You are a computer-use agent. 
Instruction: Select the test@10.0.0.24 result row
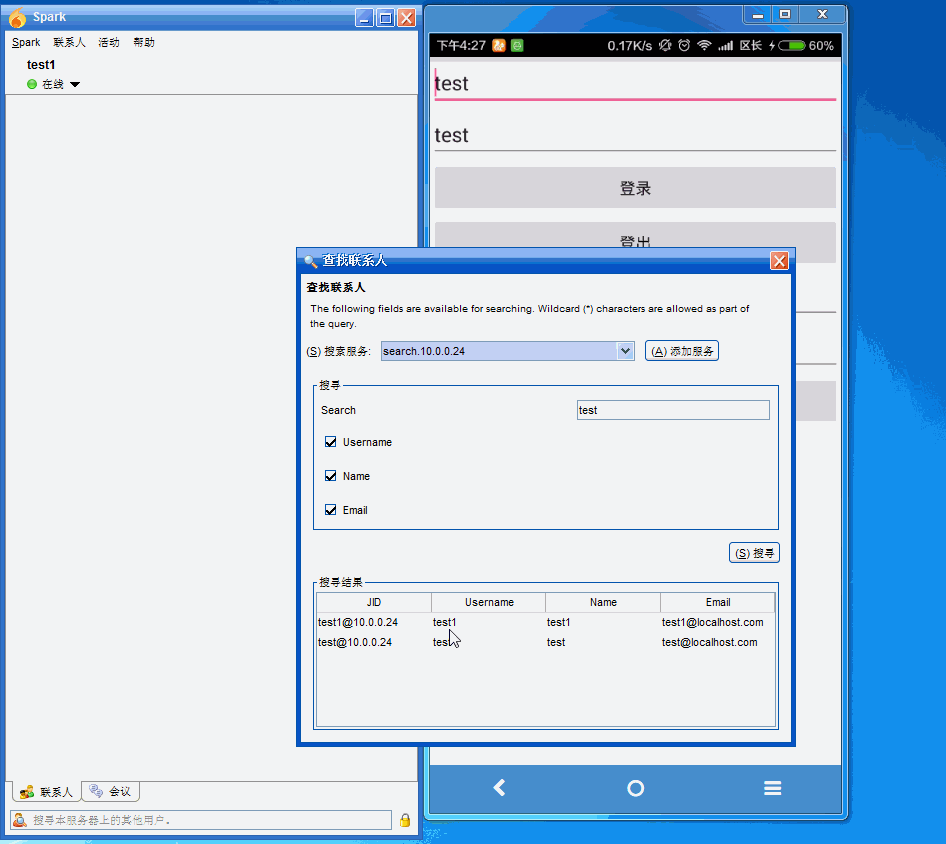[x=355, y=642]
